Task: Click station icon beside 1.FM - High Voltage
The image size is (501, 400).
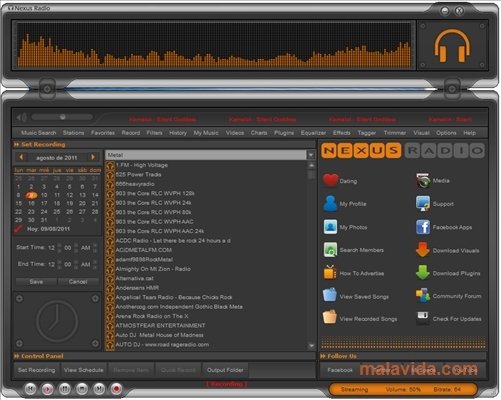Action: (110, 166)
